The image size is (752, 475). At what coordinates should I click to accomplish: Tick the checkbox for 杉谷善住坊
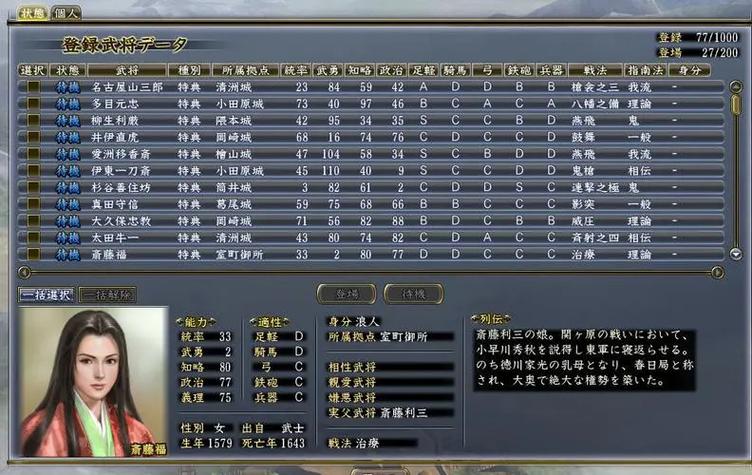coord(33,188)
